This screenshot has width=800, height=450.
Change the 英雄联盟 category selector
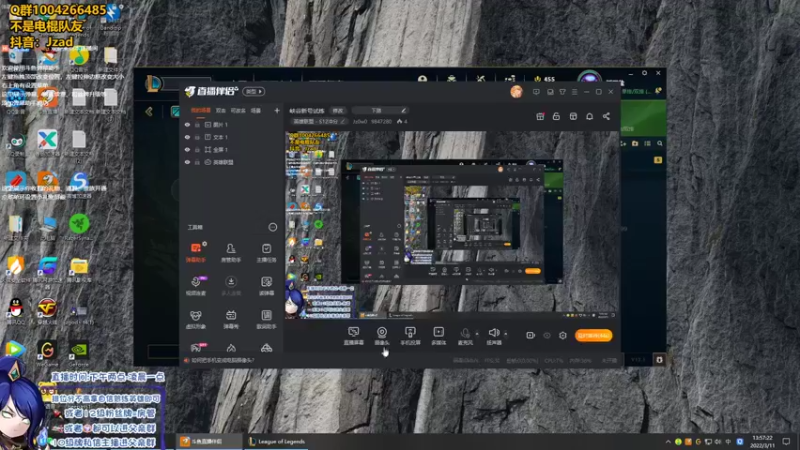click(318, 121)
